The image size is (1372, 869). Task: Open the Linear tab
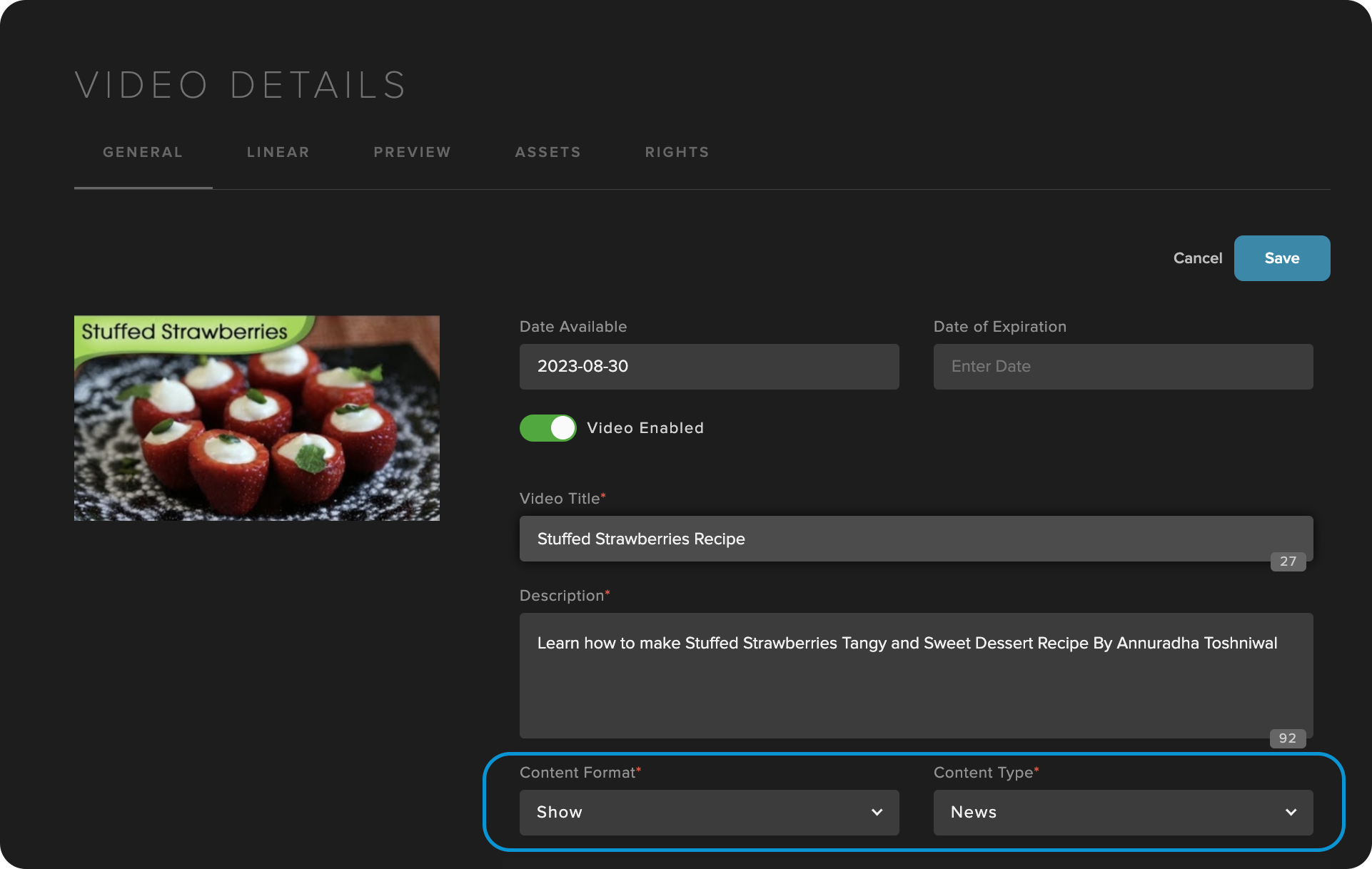[278, 152]
